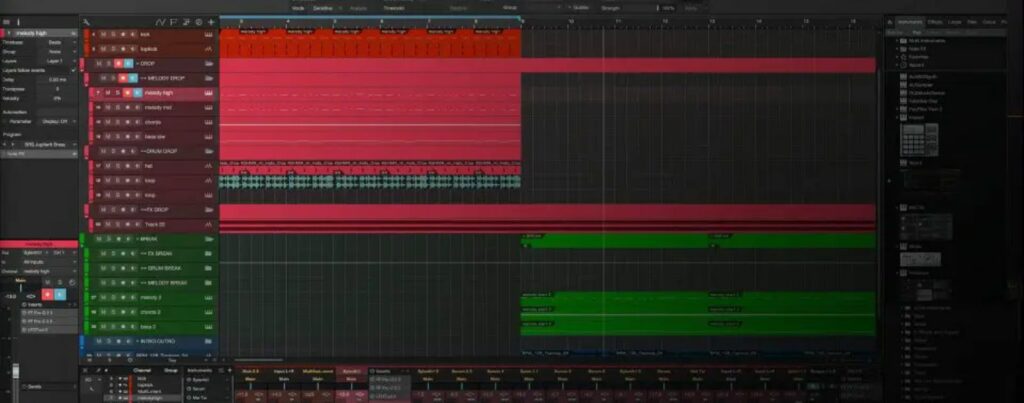Click the plus icon to add tracks
This screenshot has width=1024, height=403.
211,21
